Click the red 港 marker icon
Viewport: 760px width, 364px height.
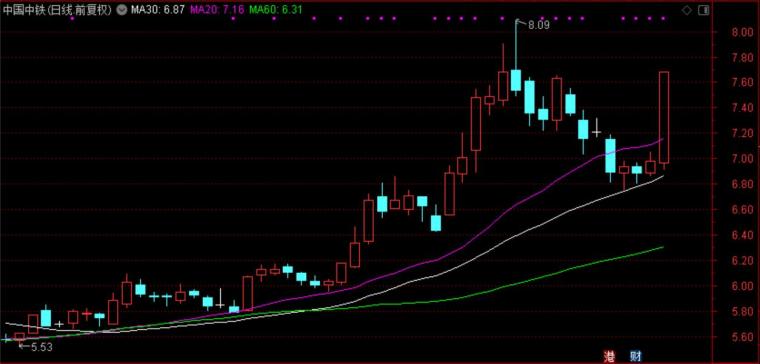point(609,357)
